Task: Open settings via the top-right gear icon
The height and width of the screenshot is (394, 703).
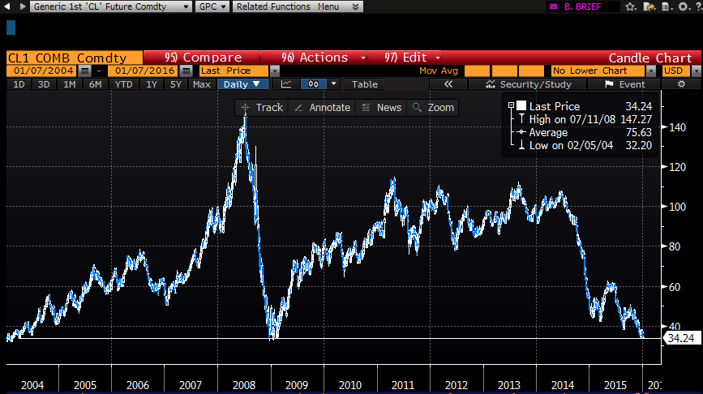Action: [x=683, y=7]
